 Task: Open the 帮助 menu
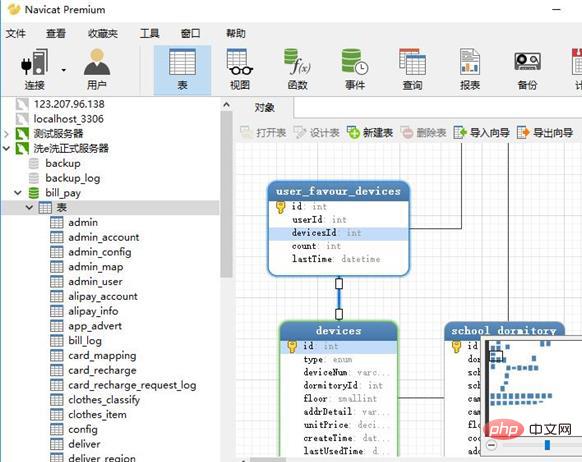coord(236,33)
